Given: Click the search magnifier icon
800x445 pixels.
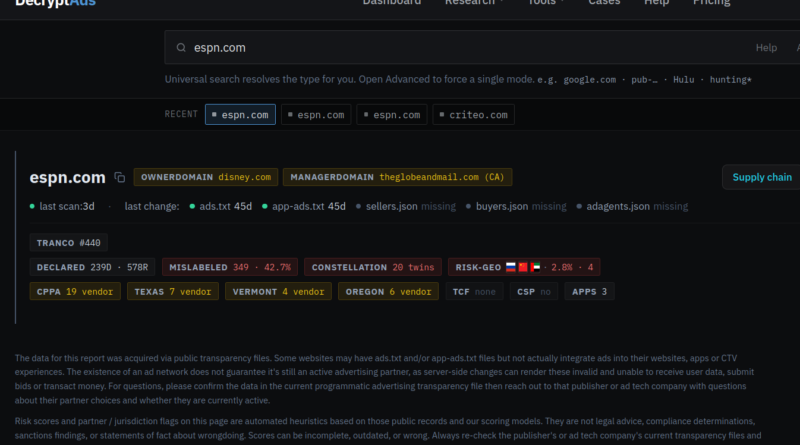Looking at the screenshot, I should click(x=181, y=47).
